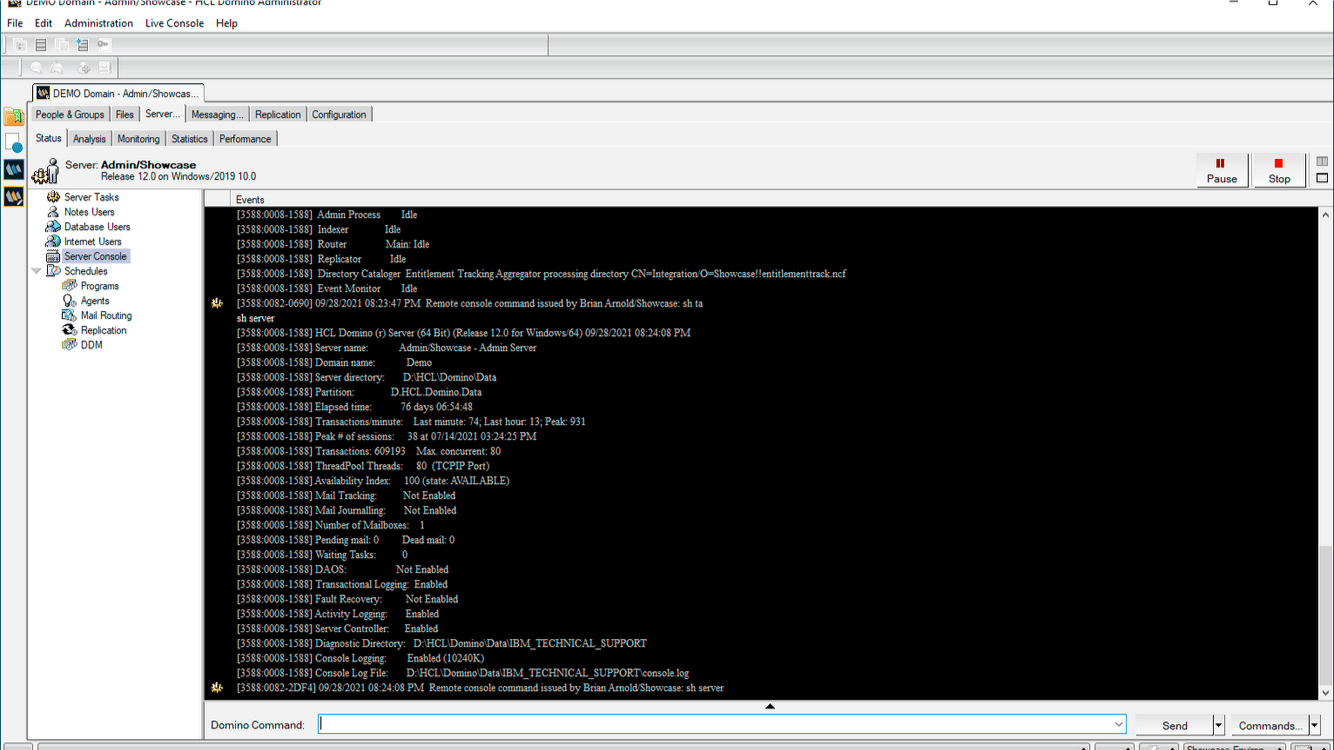The width and height of the screenshot is (1334, 750).
Task: Select Mail Routing under Schedules
Action: tap(105, 316)
